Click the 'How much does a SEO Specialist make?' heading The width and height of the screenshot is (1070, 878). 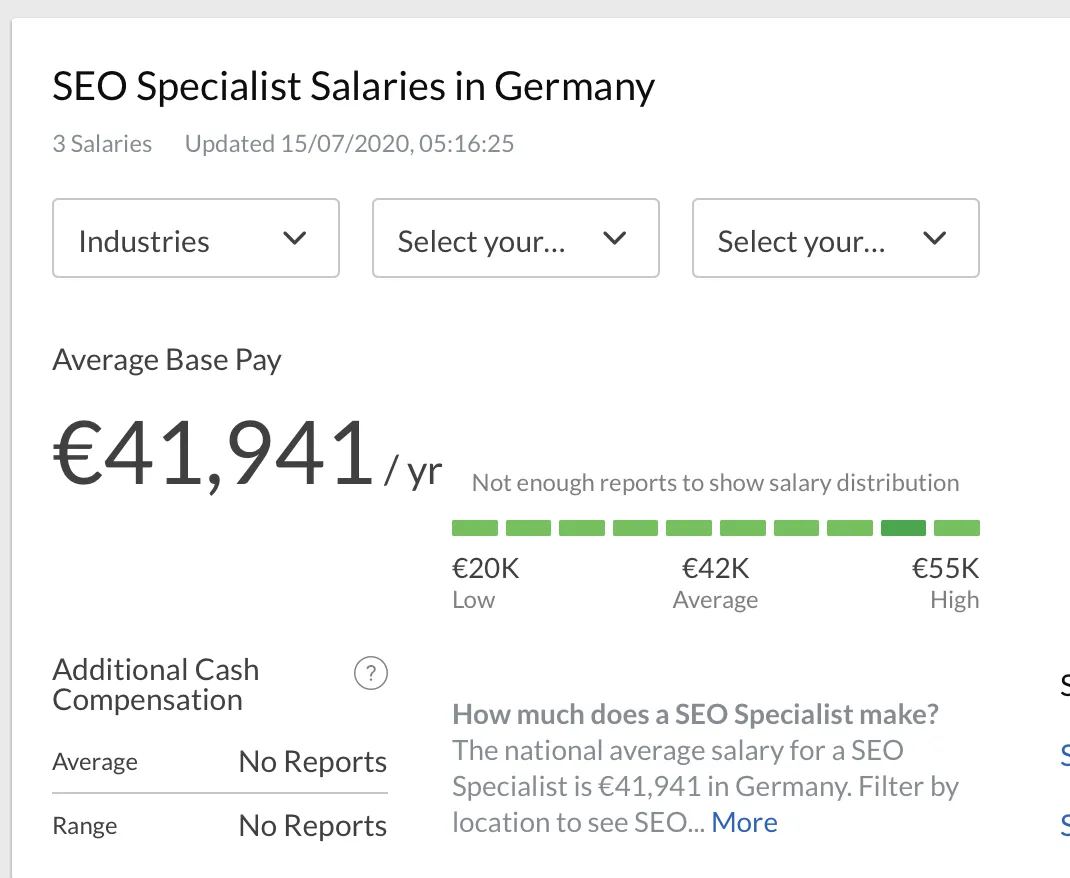tap(695, 714)
